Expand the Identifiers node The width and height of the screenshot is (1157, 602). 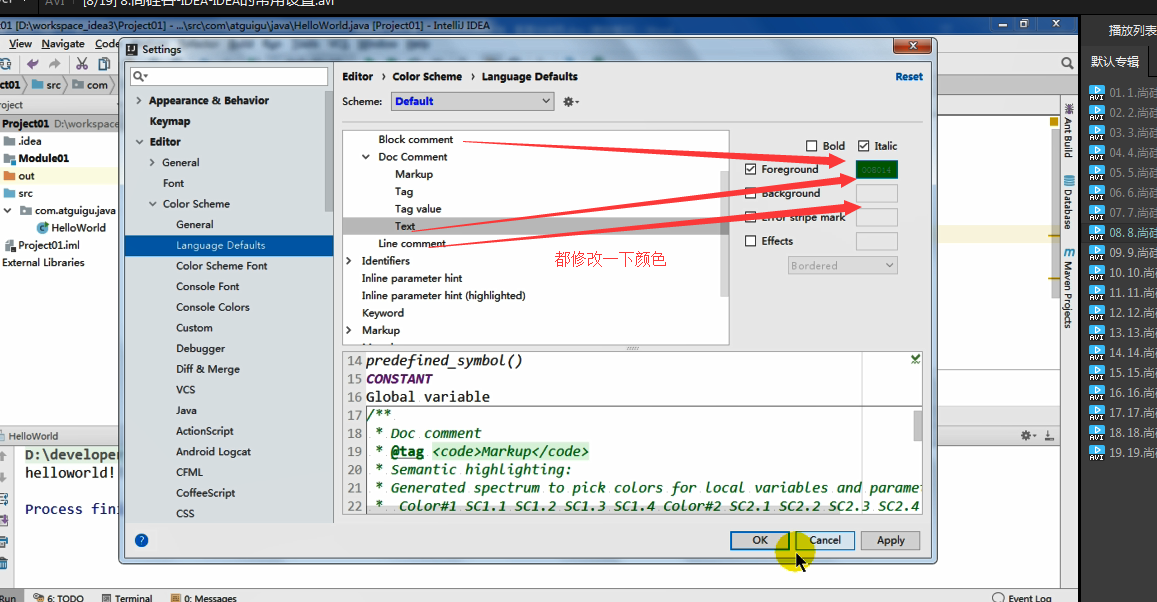[x=348, y=260]
